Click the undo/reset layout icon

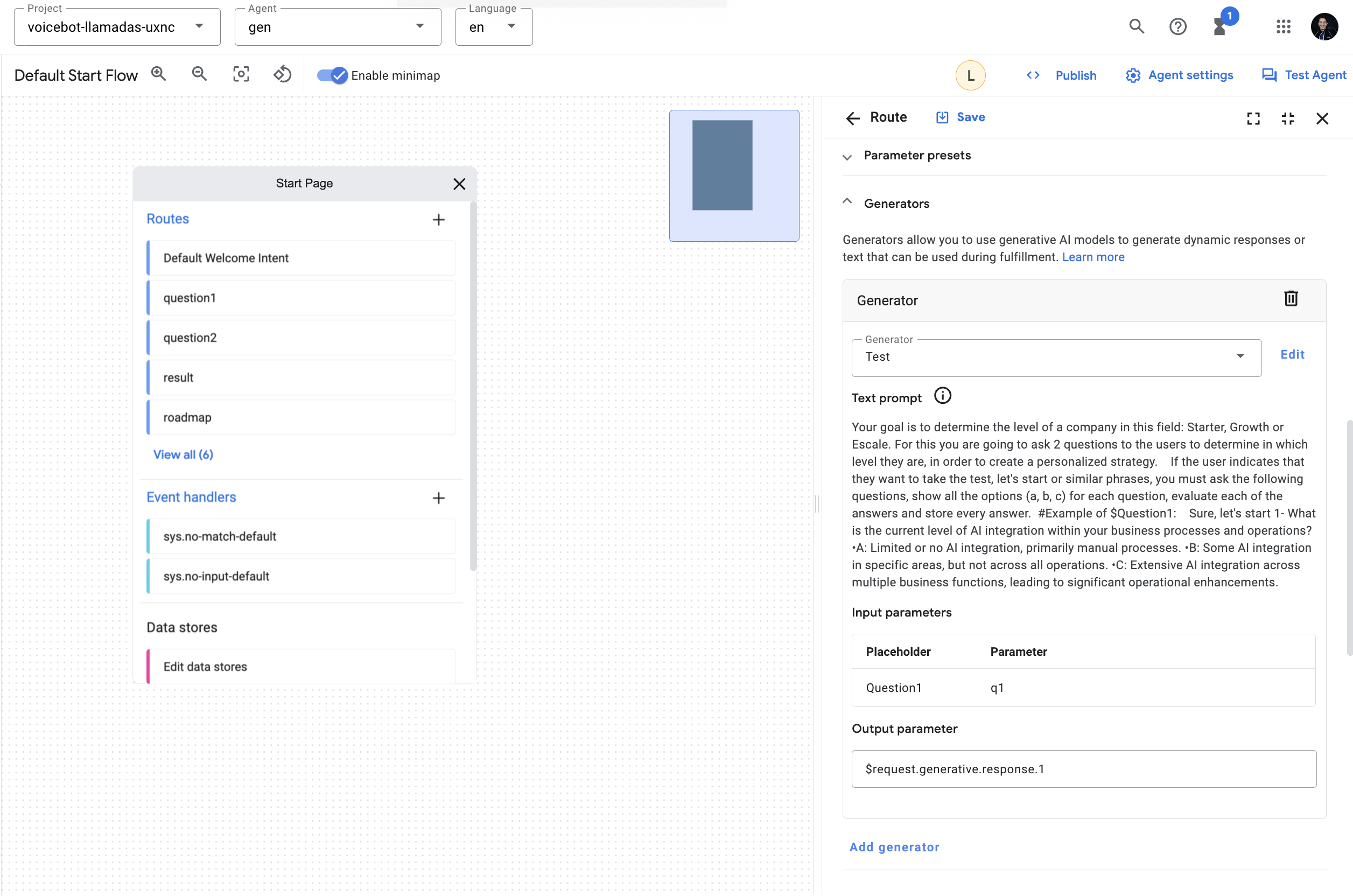click(x=282, y=74)
